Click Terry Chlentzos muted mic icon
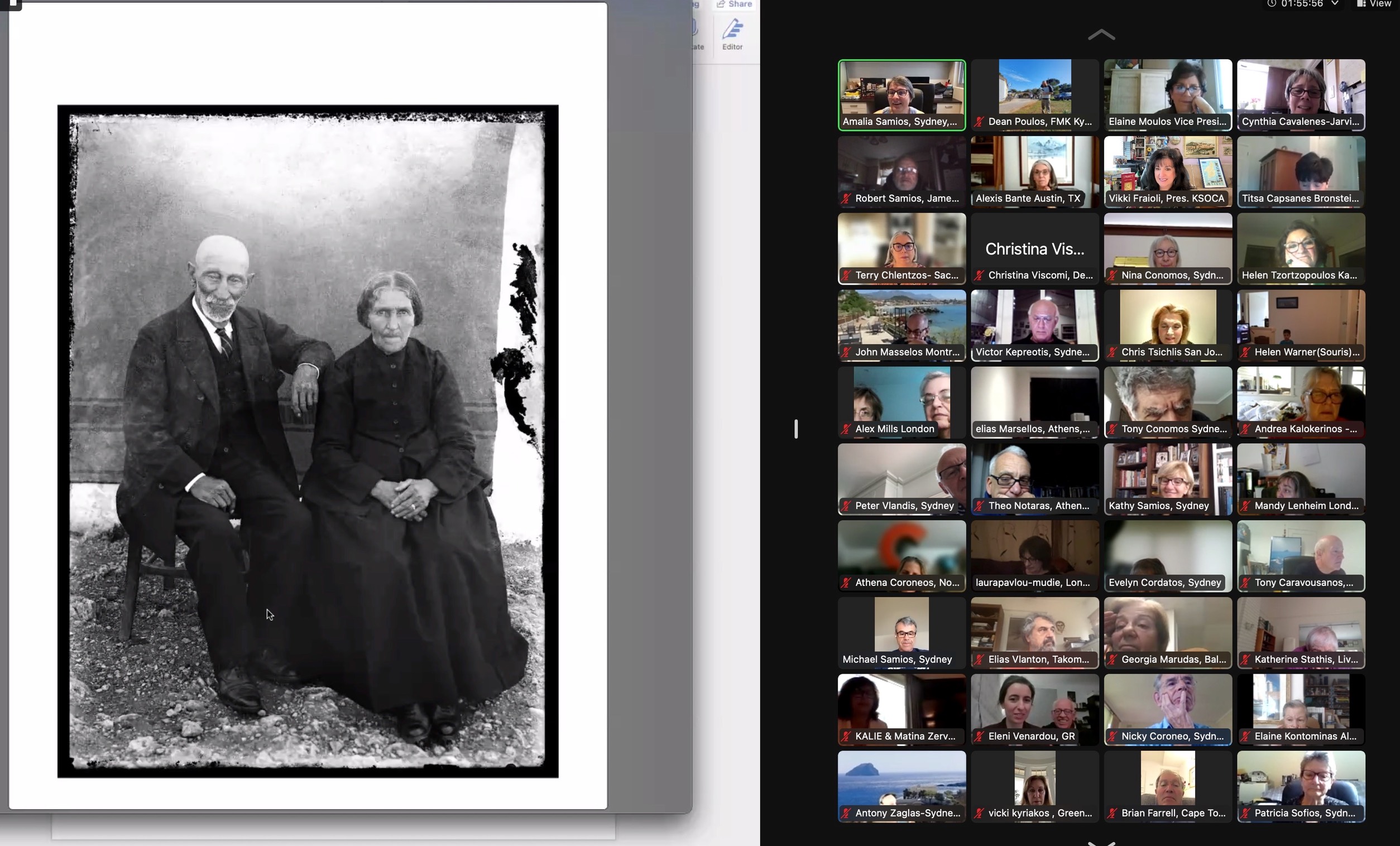Image resolution: width=1400 pixels, height=846 pixels. click(x=846, y=275)
